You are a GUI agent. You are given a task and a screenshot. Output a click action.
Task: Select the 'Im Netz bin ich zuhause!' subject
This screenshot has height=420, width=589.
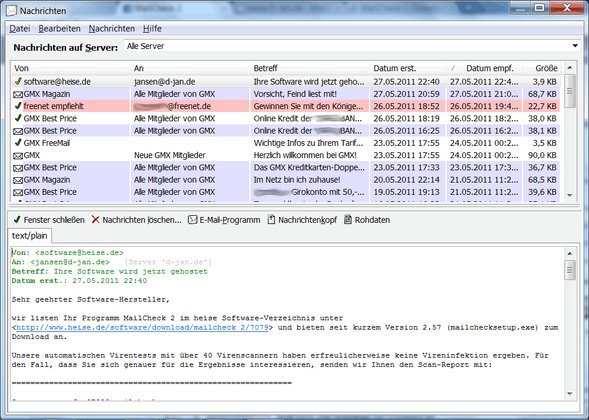pos(297,180)
